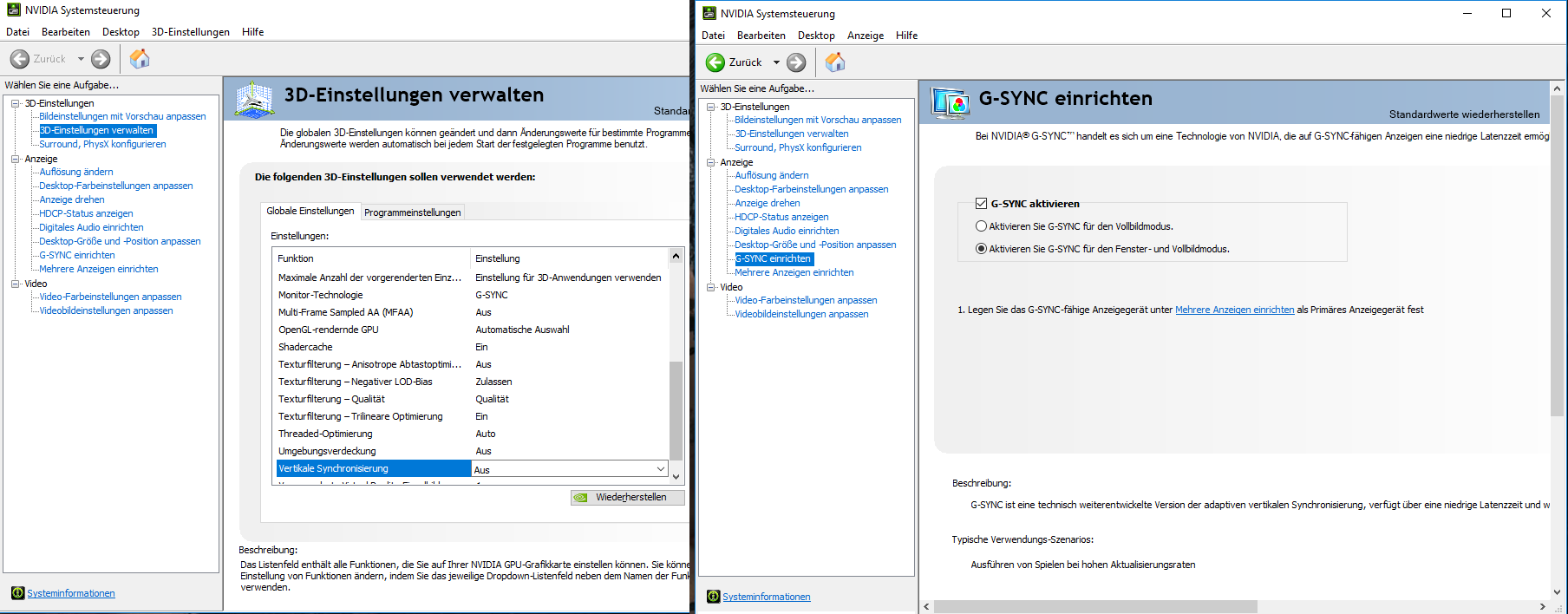Image resolution: width=1568 pixels, height=614 pixels.
Task: Open the Bearbeiten menu in the right window
Action: pyautogui.click(x=761, y=36)
